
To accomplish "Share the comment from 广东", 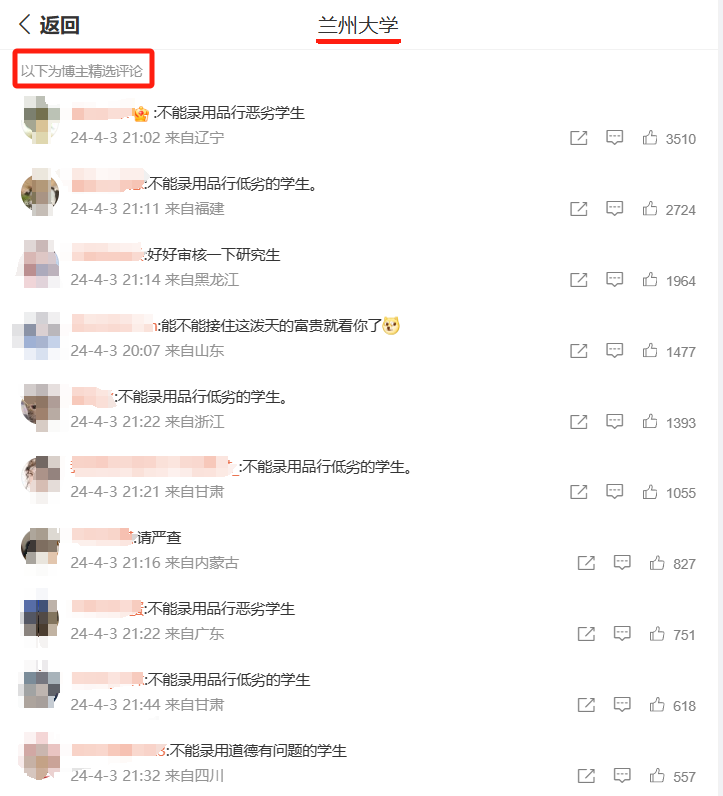I will [586, 634].
